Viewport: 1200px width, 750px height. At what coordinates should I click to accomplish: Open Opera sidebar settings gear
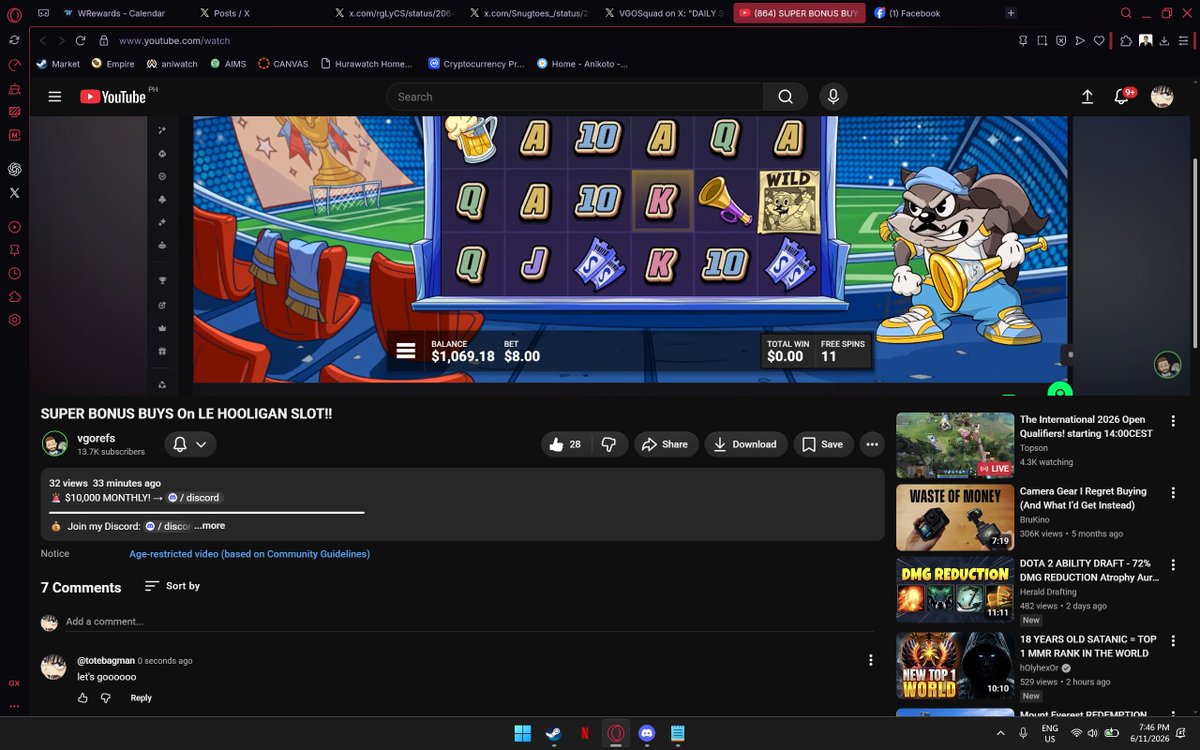(x=14, y=320)
